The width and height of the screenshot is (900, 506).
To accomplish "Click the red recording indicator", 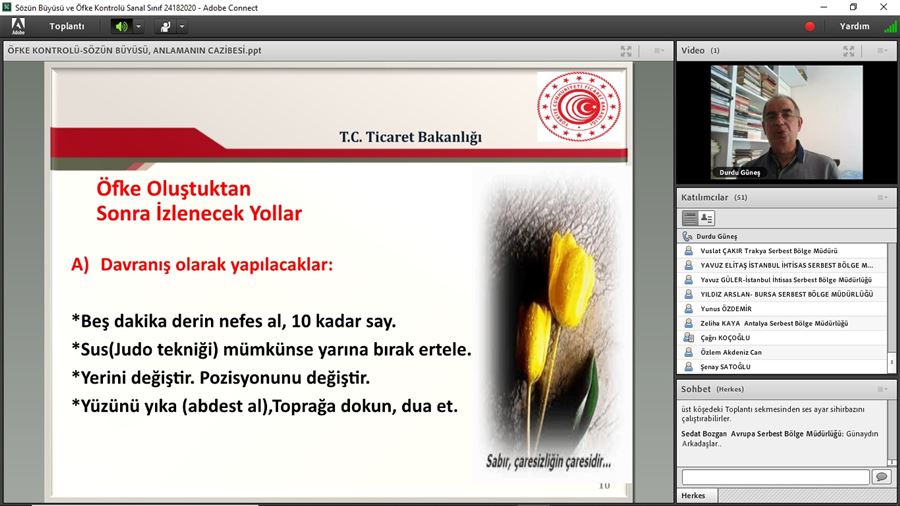I will pyautogui.click(x=810, y=27).
